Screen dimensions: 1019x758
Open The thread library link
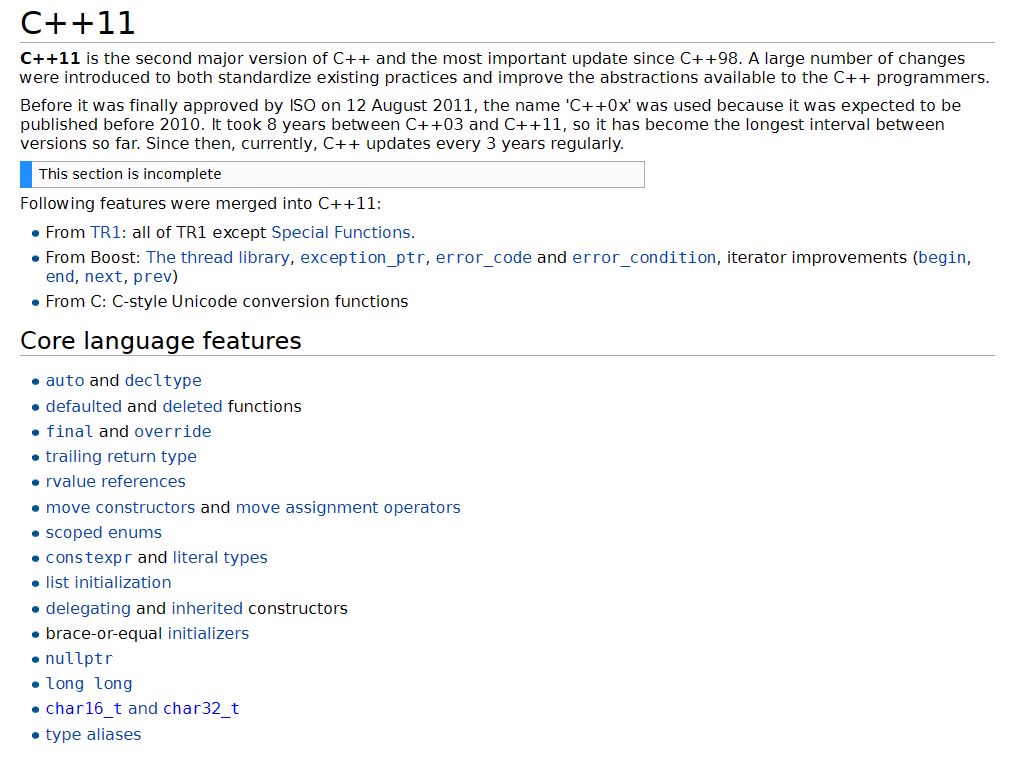click(x=217, y=258)
